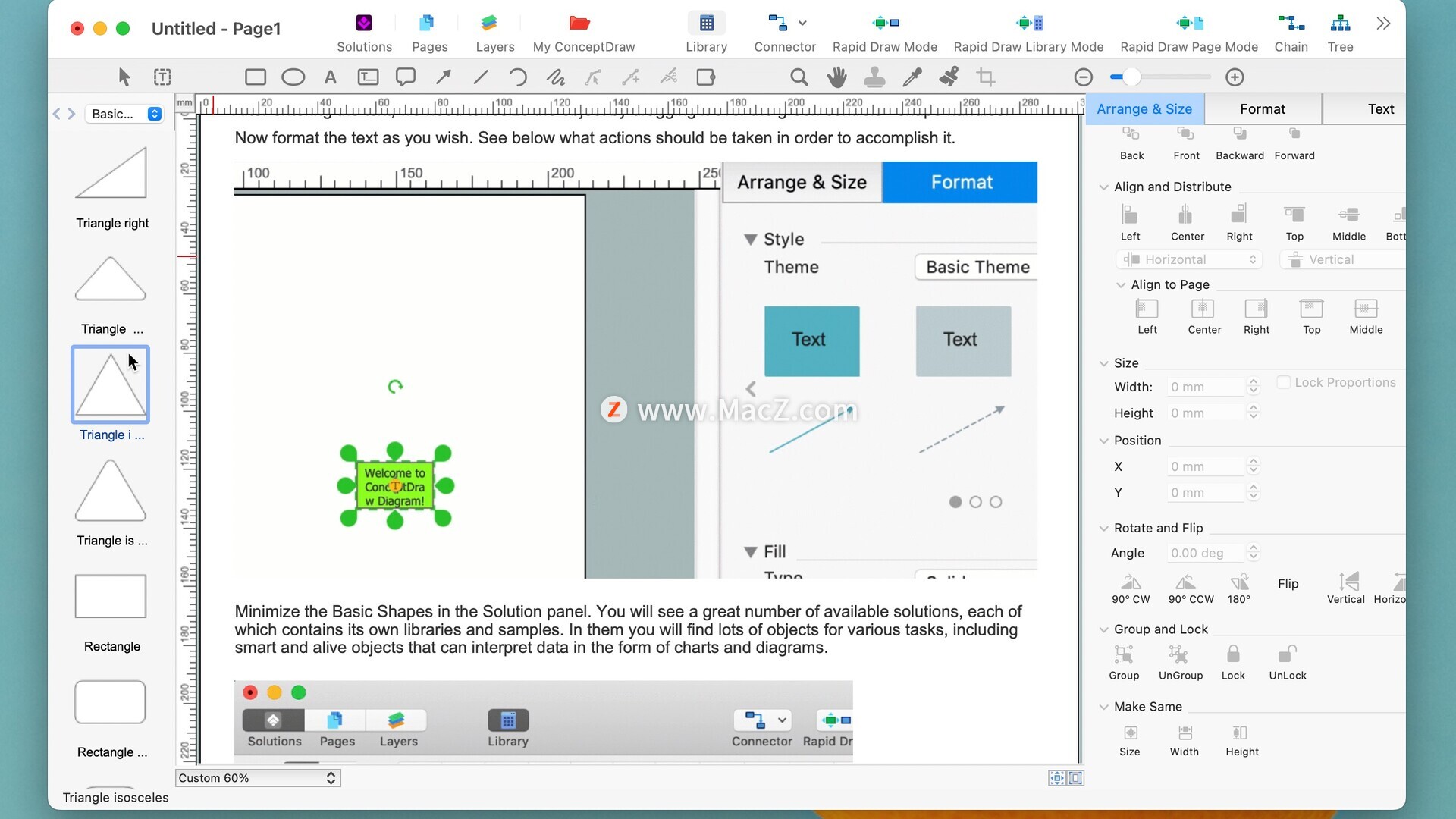Click the Group button
Image resolution: width=1456 pixels, height=819 pixels.
1124,663
